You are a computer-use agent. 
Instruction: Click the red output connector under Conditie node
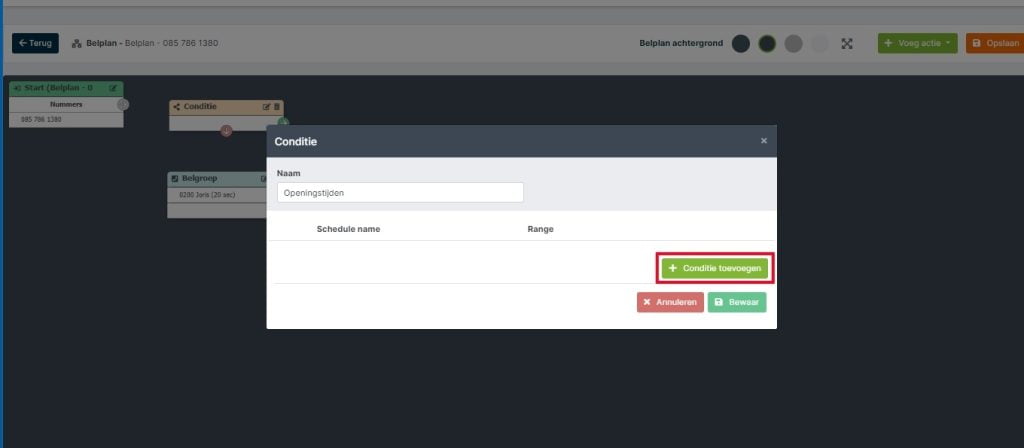[x=226, y=131]
